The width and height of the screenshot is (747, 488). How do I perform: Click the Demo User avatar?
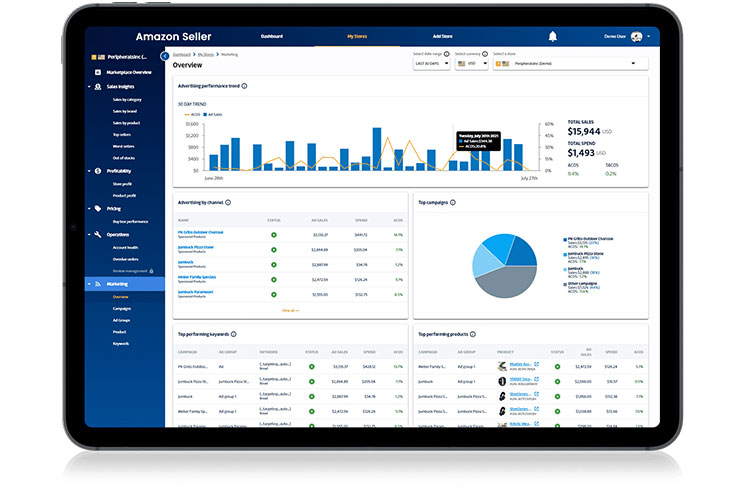[636, 36]
